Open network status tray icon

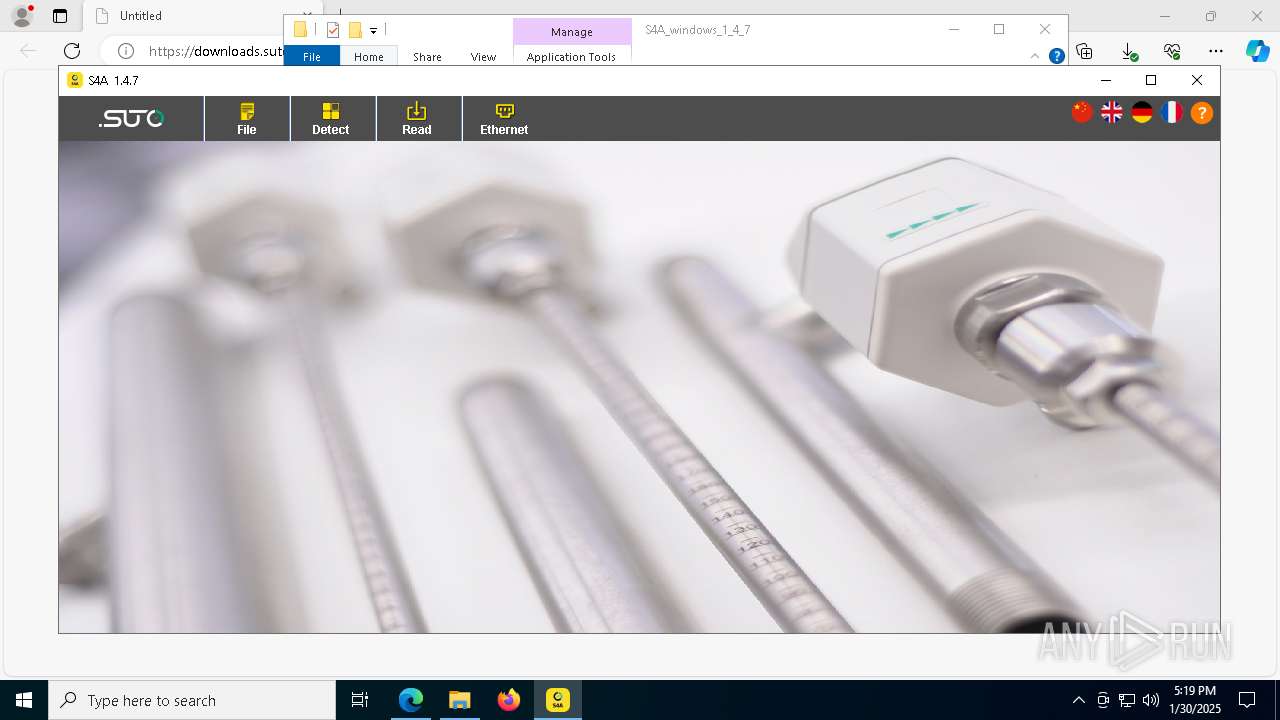click(1127, 700)
